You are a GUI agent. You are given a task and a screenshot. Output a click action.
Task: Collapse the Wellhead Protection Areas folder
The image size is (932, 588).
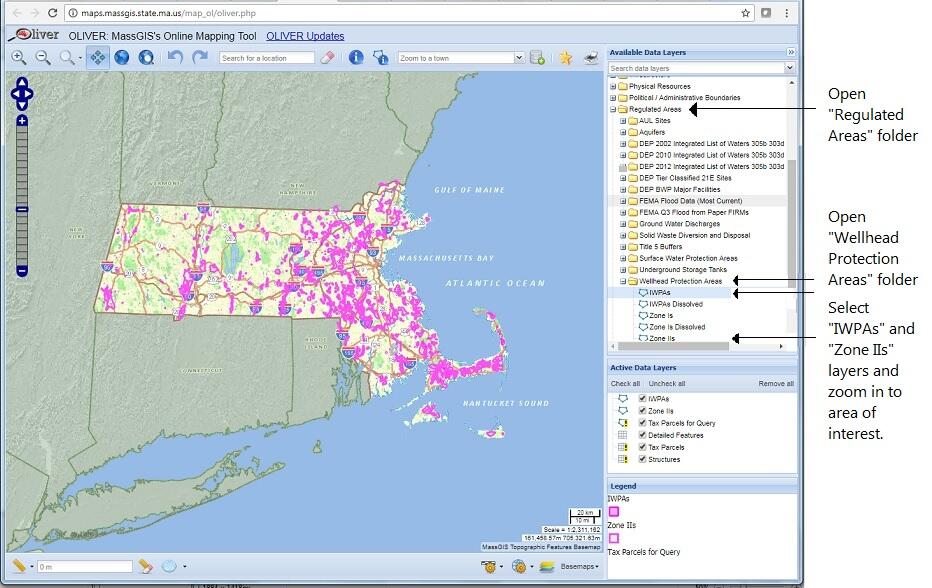[623, 281]
